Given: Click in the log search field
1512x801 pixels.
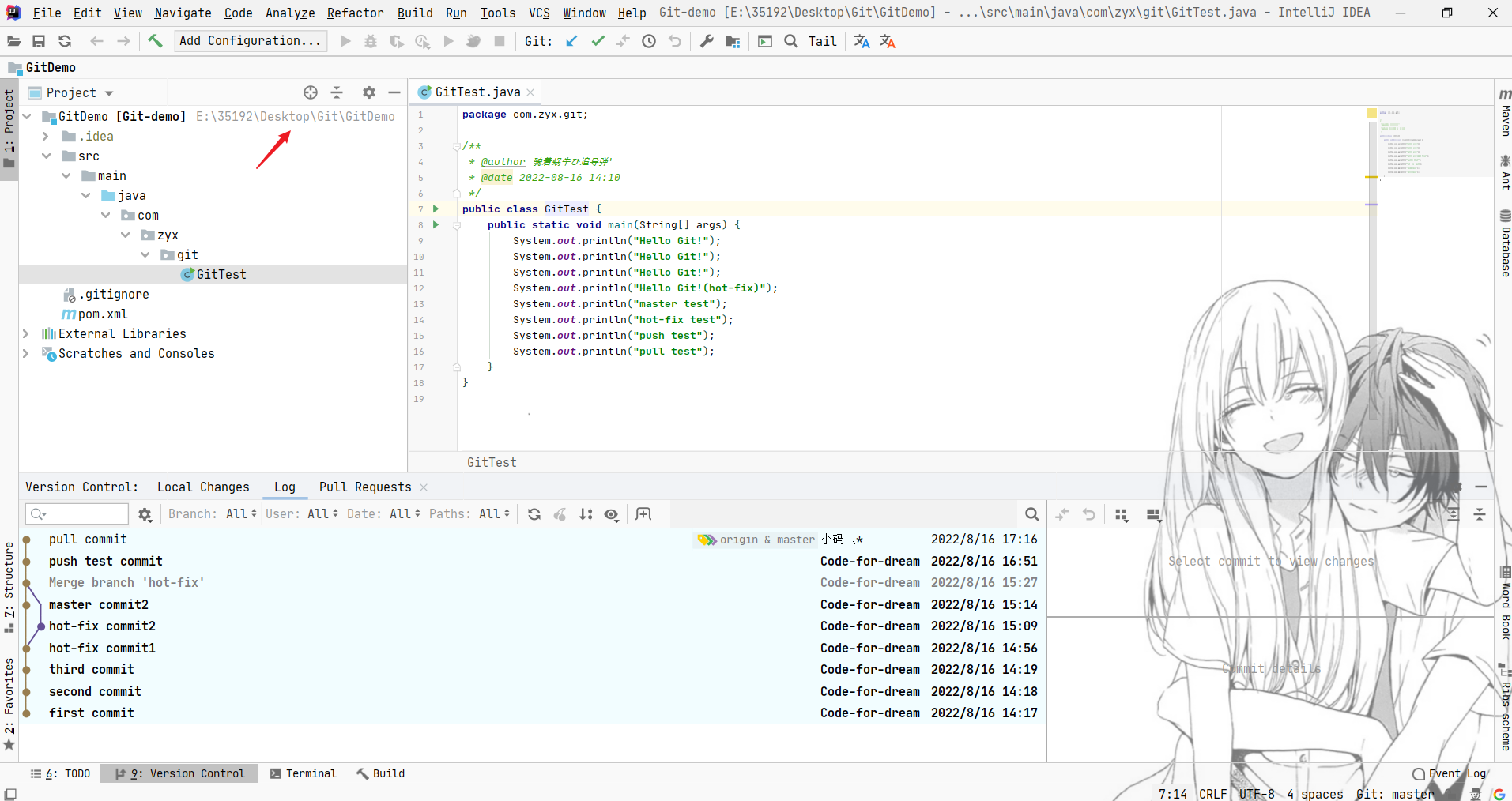Looking at the screenshot, I should click(x=77, y=514).
